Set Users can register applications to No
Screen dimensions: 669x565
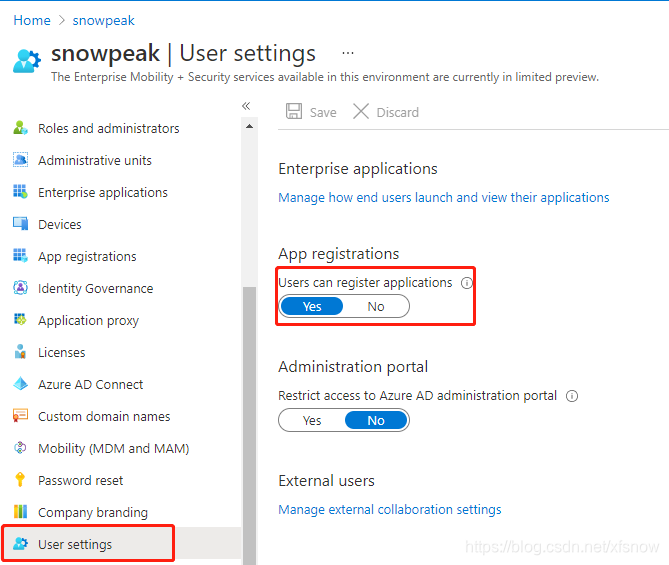pos(376,306)
